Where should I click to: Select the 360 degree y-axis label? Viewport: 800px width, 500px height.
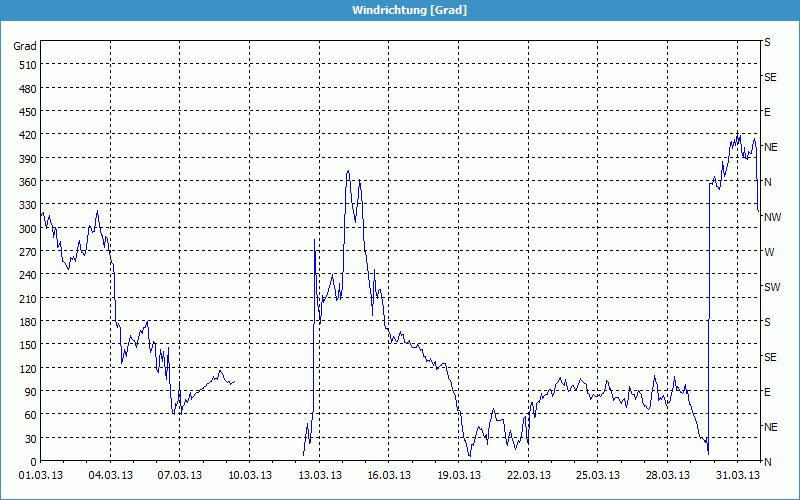click(27, 182)
